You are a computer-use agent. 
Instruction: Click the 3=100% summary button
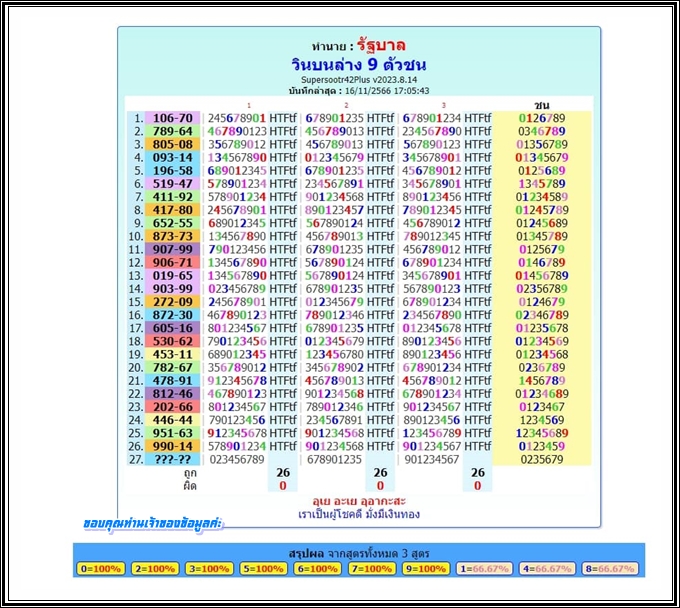click(x=209, y=569)
